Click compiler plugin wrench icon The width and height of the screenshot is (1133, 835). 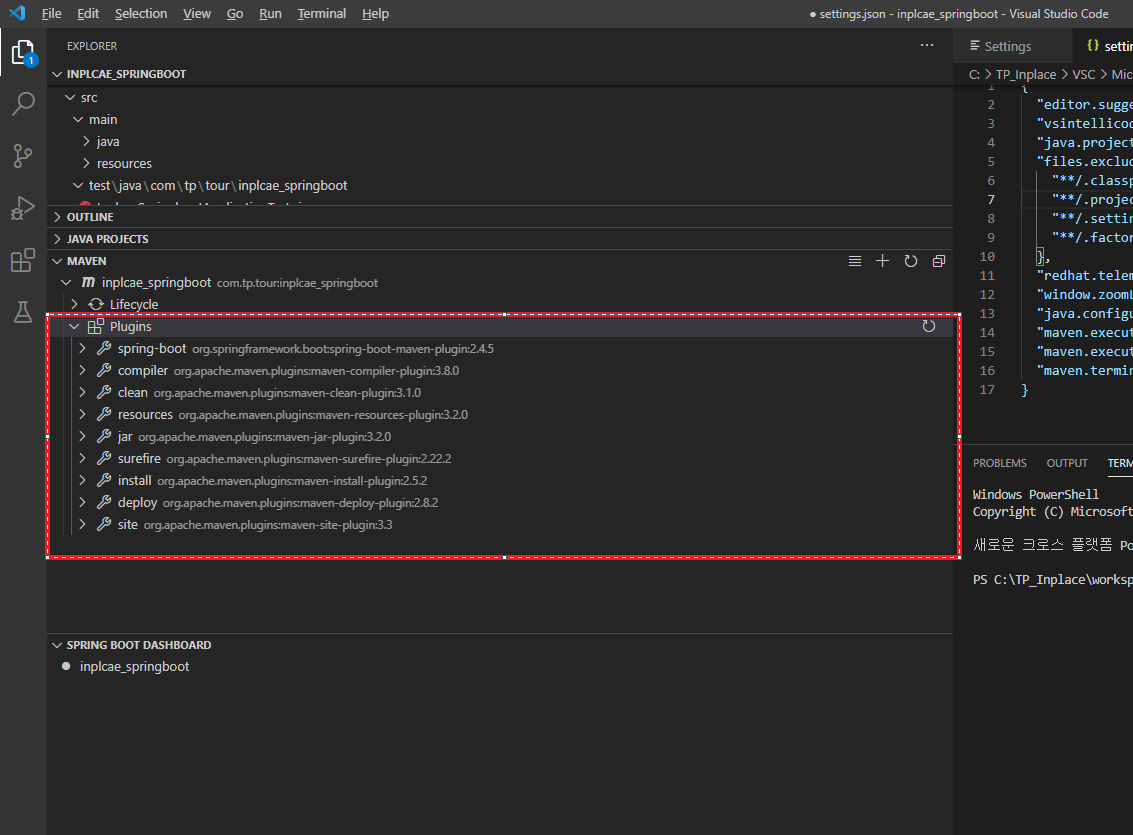(104, 371)
